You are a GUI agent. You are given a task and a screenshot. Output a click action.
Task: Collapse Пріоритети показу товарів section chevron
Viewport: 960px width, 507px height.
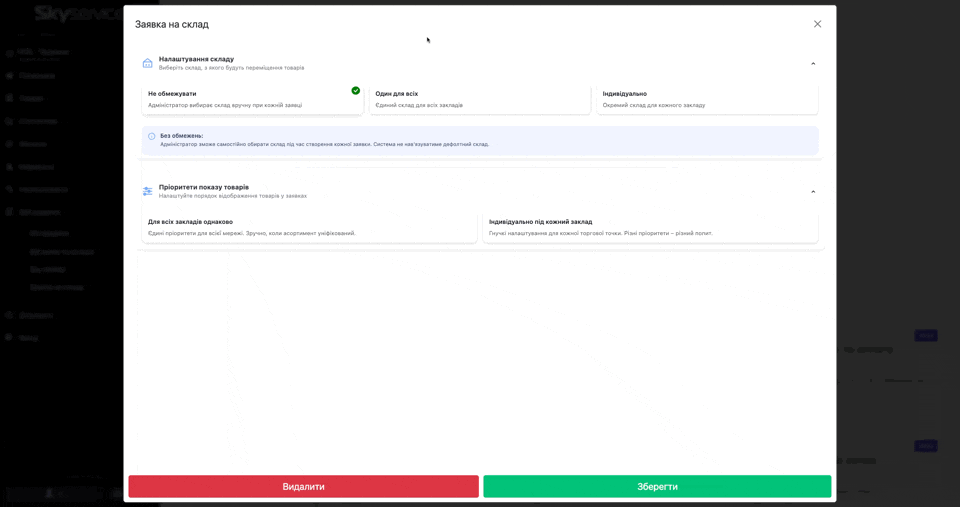(x=813, y=192)
